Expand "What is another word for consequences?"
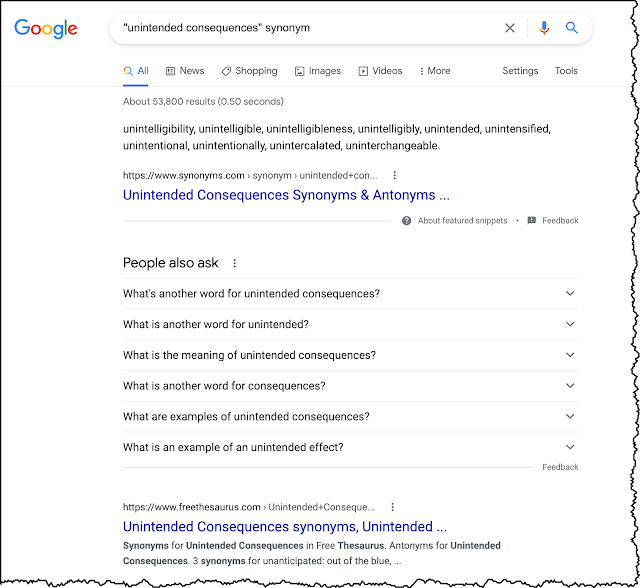 570,386
